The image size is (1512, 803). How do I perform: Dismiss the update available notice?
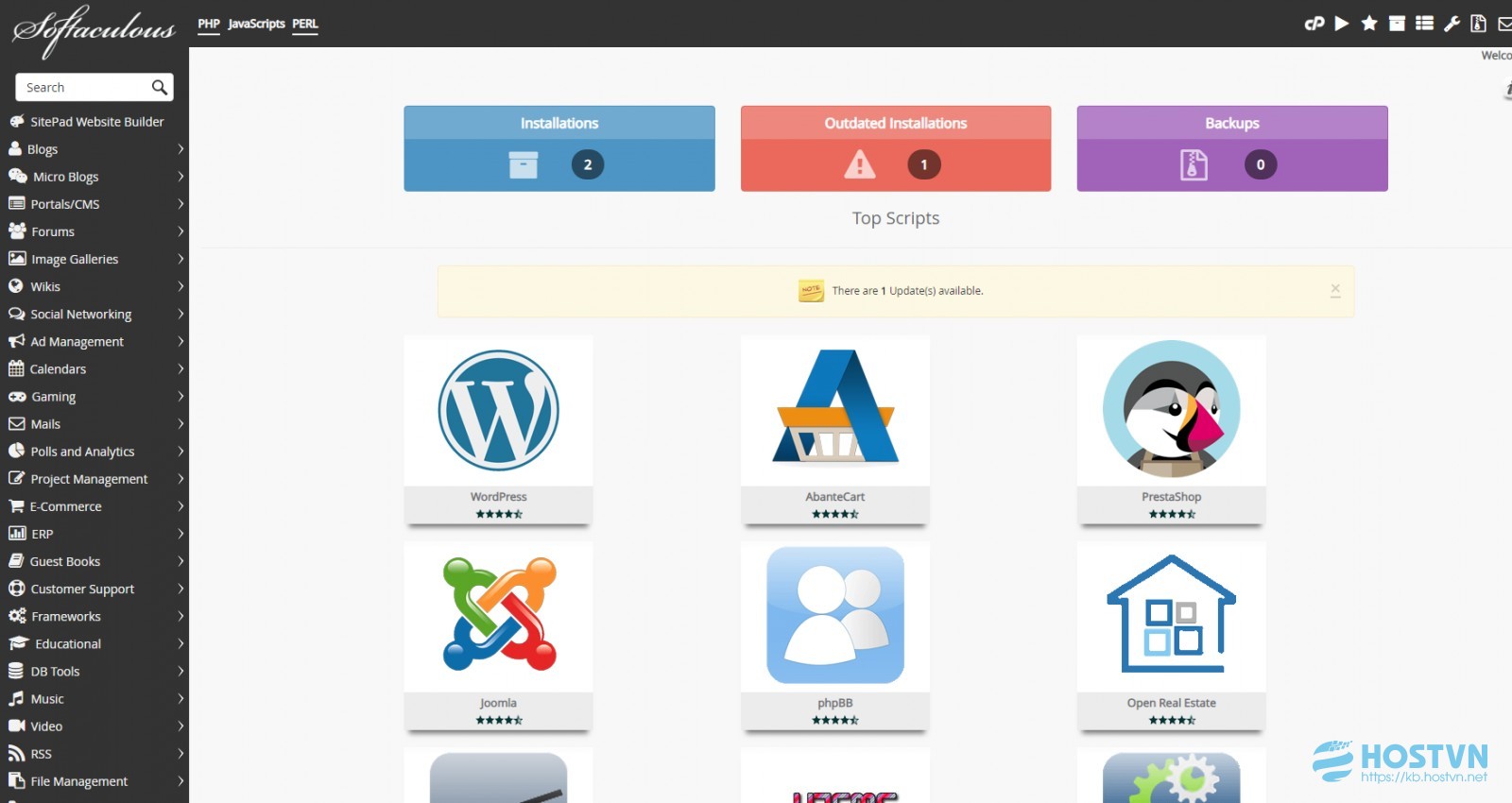coord(1335,290)
